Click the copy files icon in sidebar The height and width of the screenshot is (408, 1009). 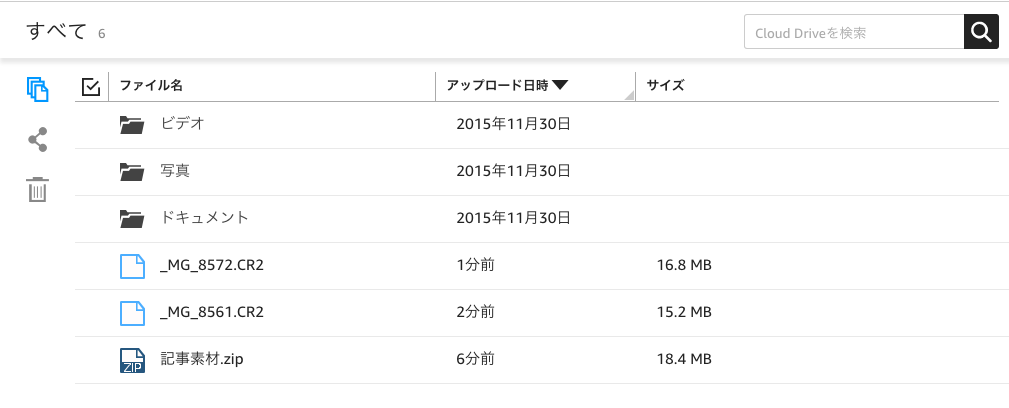click(x=38, y=89)
